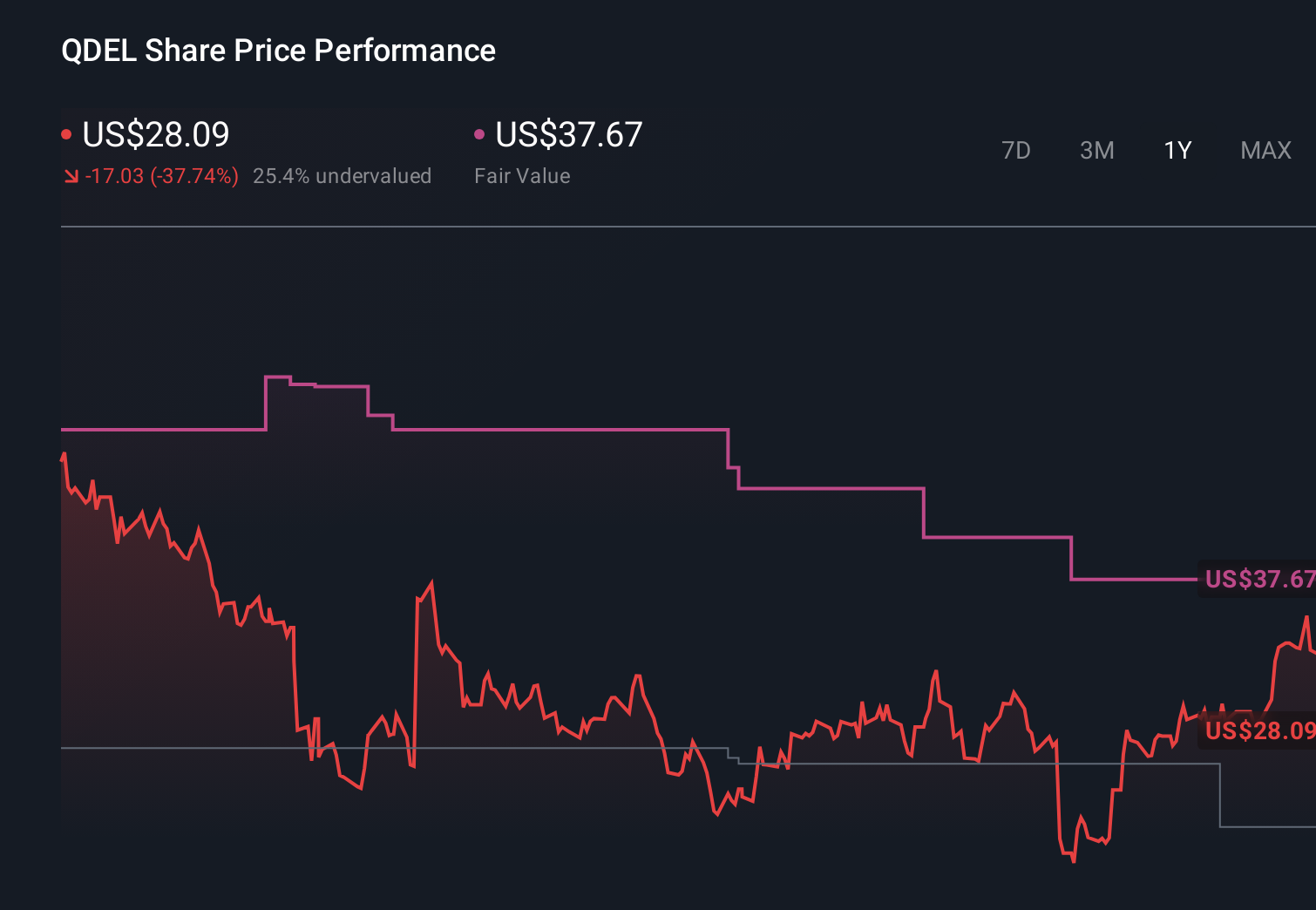Click the US$28.09 badge on chart edge
The width and height of the screenshot is (1316, 910).
[x=1258, y=731]
